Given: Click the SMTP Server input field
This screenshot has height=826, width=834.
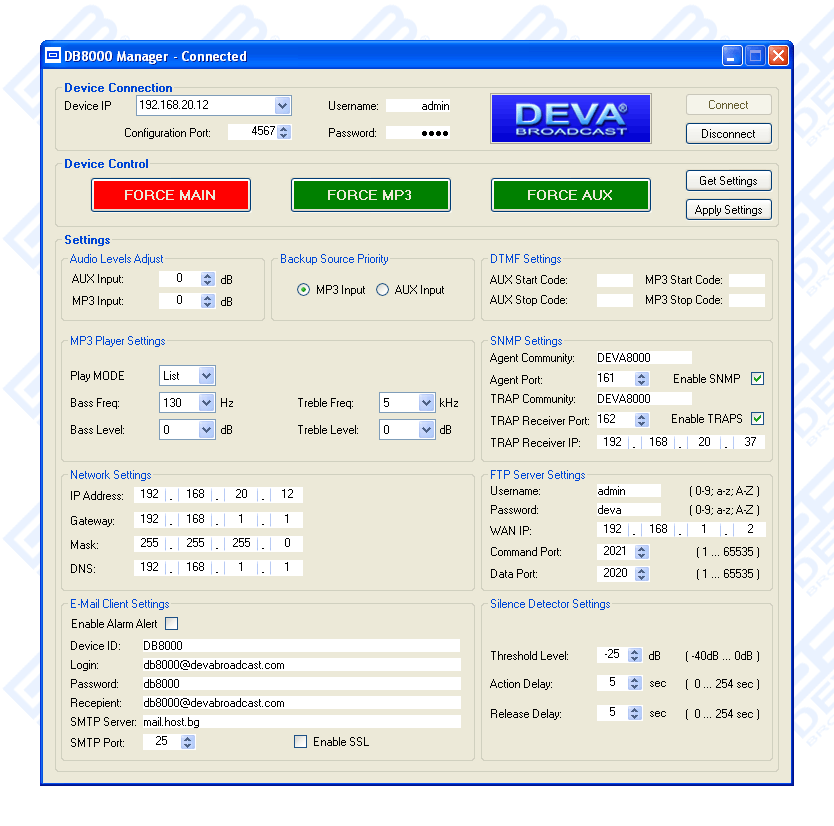Looking at the screenshot, I should 300,721.
